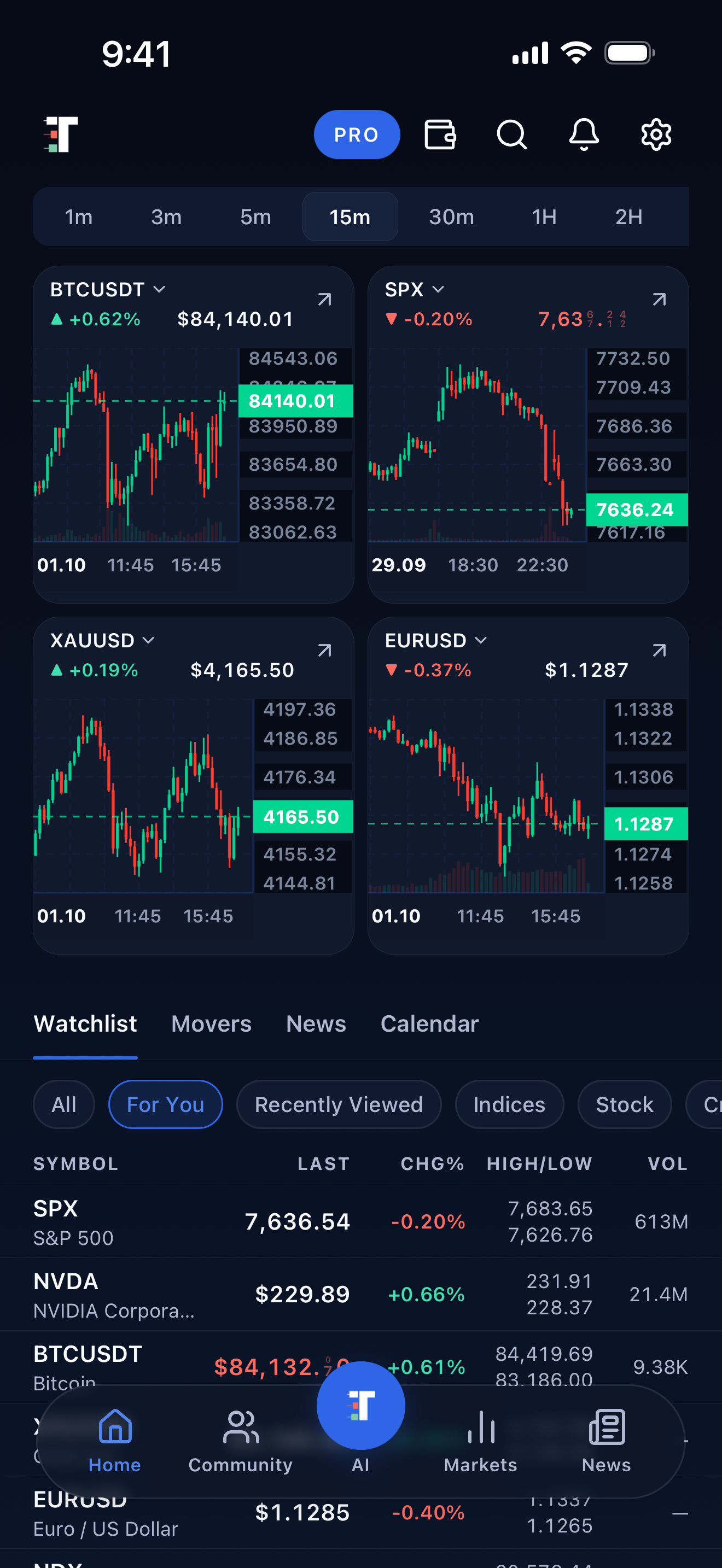Filter watchlist by Indices
This screenshot has height=1568, width=722.
pos(510,1104)
